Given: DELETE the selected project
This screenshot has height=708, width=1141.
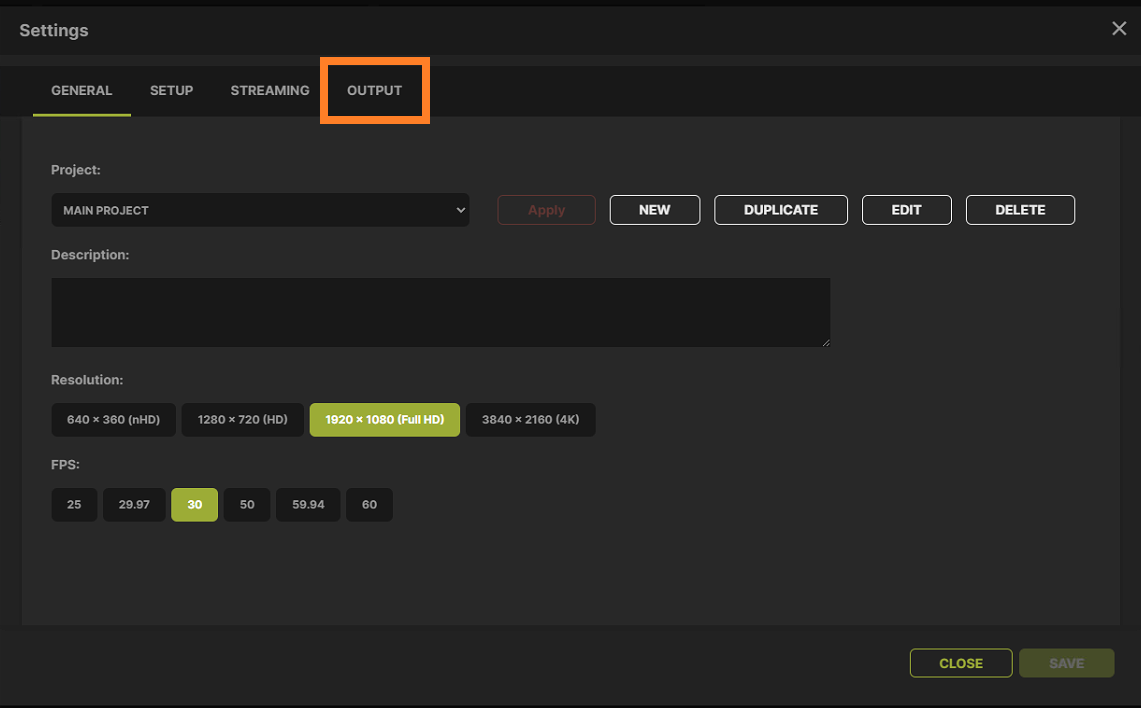Looking at the screenshot, I should point(1020,209).
